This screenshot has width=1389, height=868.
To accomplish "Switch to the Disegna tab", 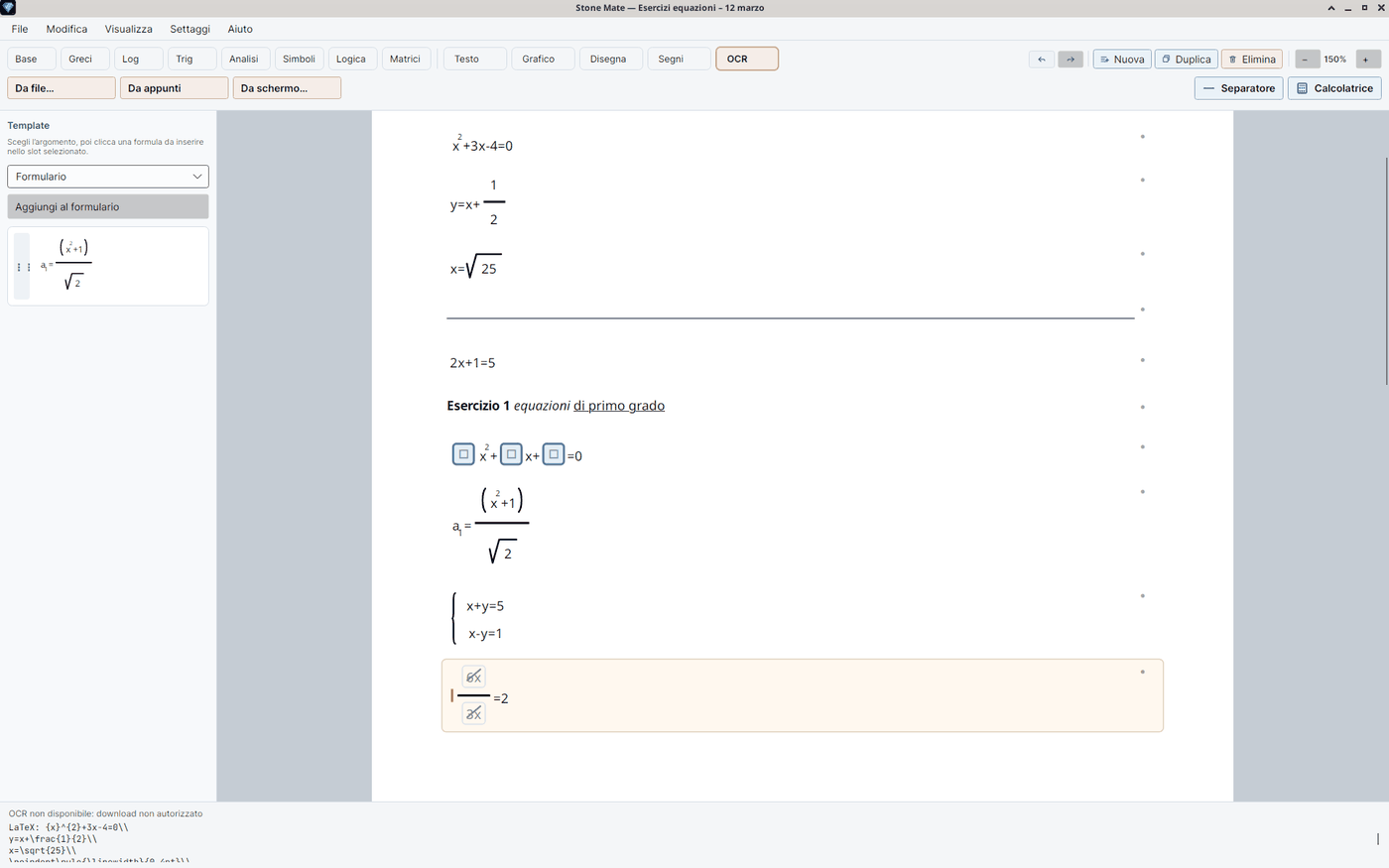I will [610, 59].
